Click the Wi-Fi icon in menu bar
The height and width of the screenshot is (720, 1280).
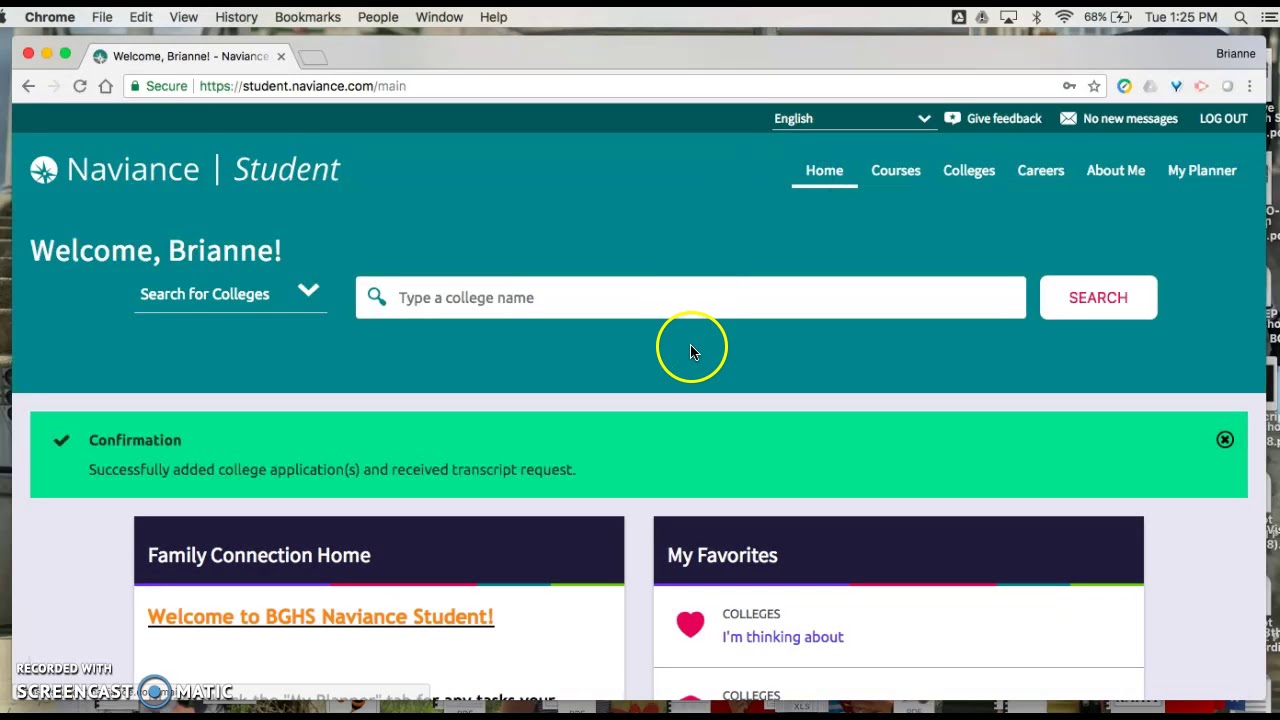pos(1064,17)
